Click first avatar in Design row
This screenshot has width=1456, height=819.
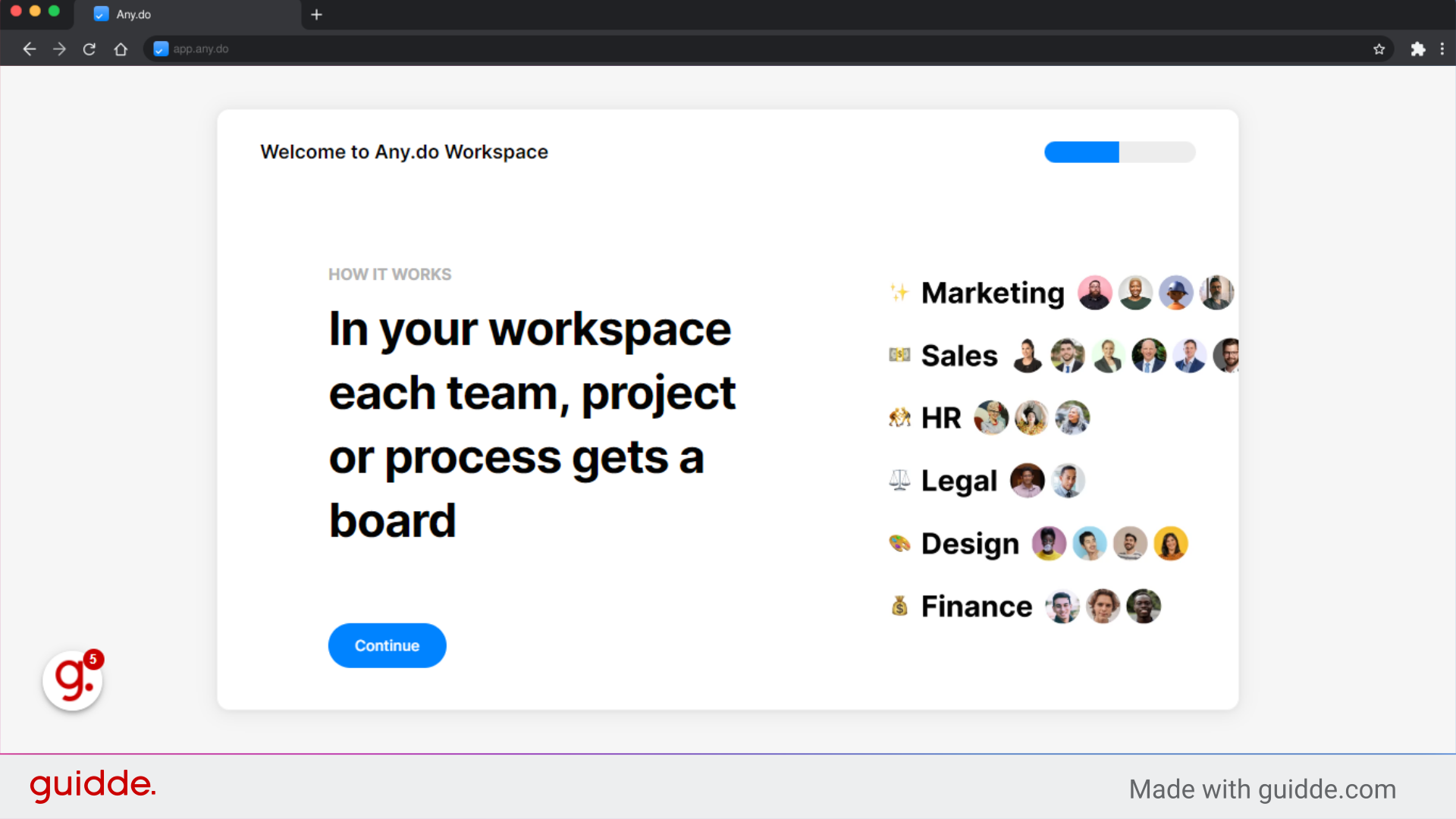pyautogui.click(x=1049, y=544)
